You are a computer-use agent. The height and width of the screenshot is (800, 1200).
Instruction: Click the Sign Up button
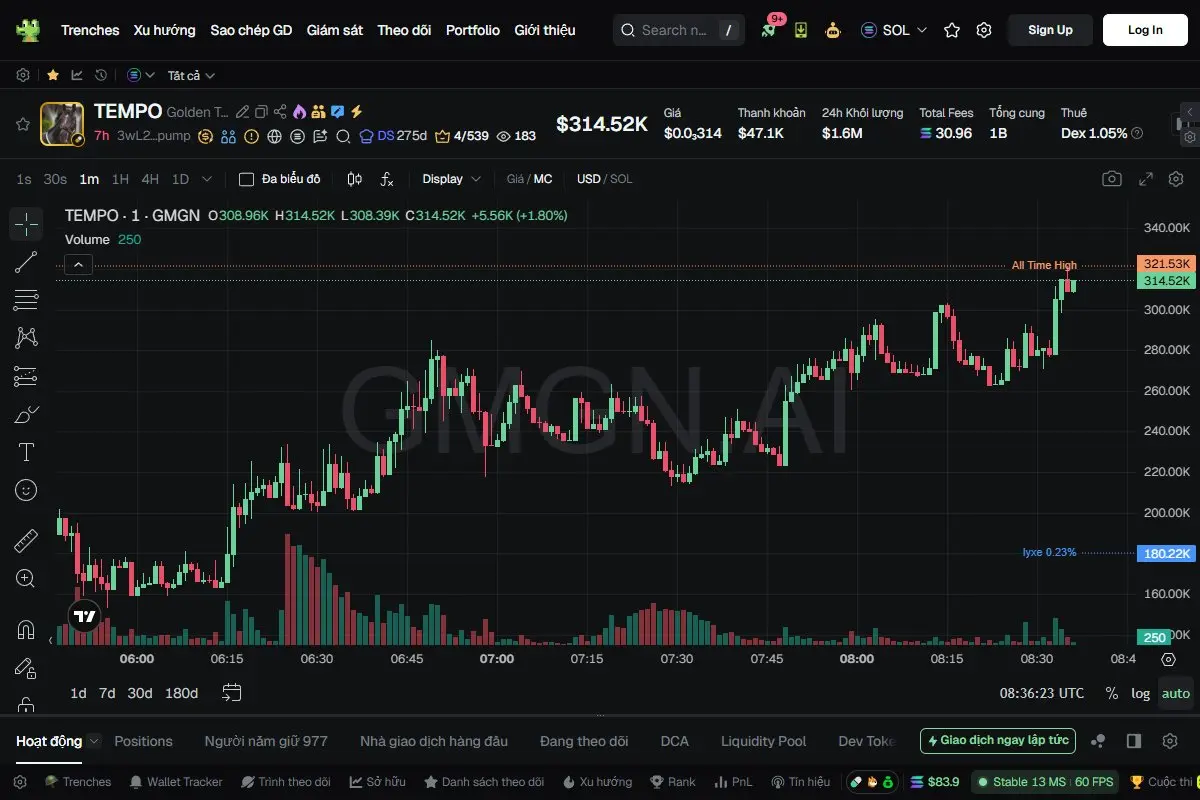(x=1050, y=30)
